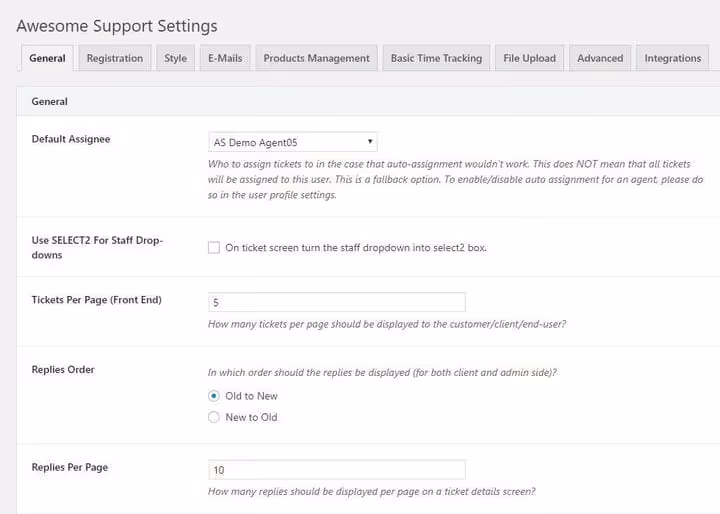Click the default assignee fallback description text
This screenshot has height=514, width=720.
coord(455,179)
